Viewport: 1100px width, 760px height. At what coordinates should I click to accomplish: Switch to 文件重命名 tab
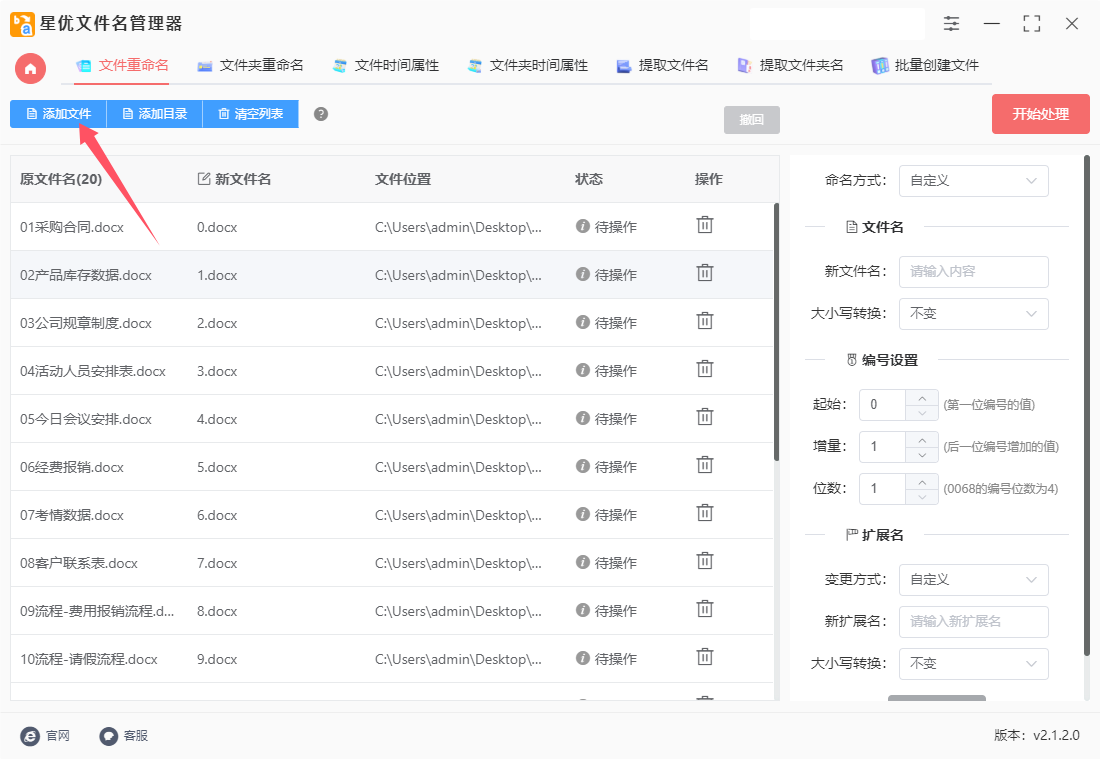click(x=122, y=65)
